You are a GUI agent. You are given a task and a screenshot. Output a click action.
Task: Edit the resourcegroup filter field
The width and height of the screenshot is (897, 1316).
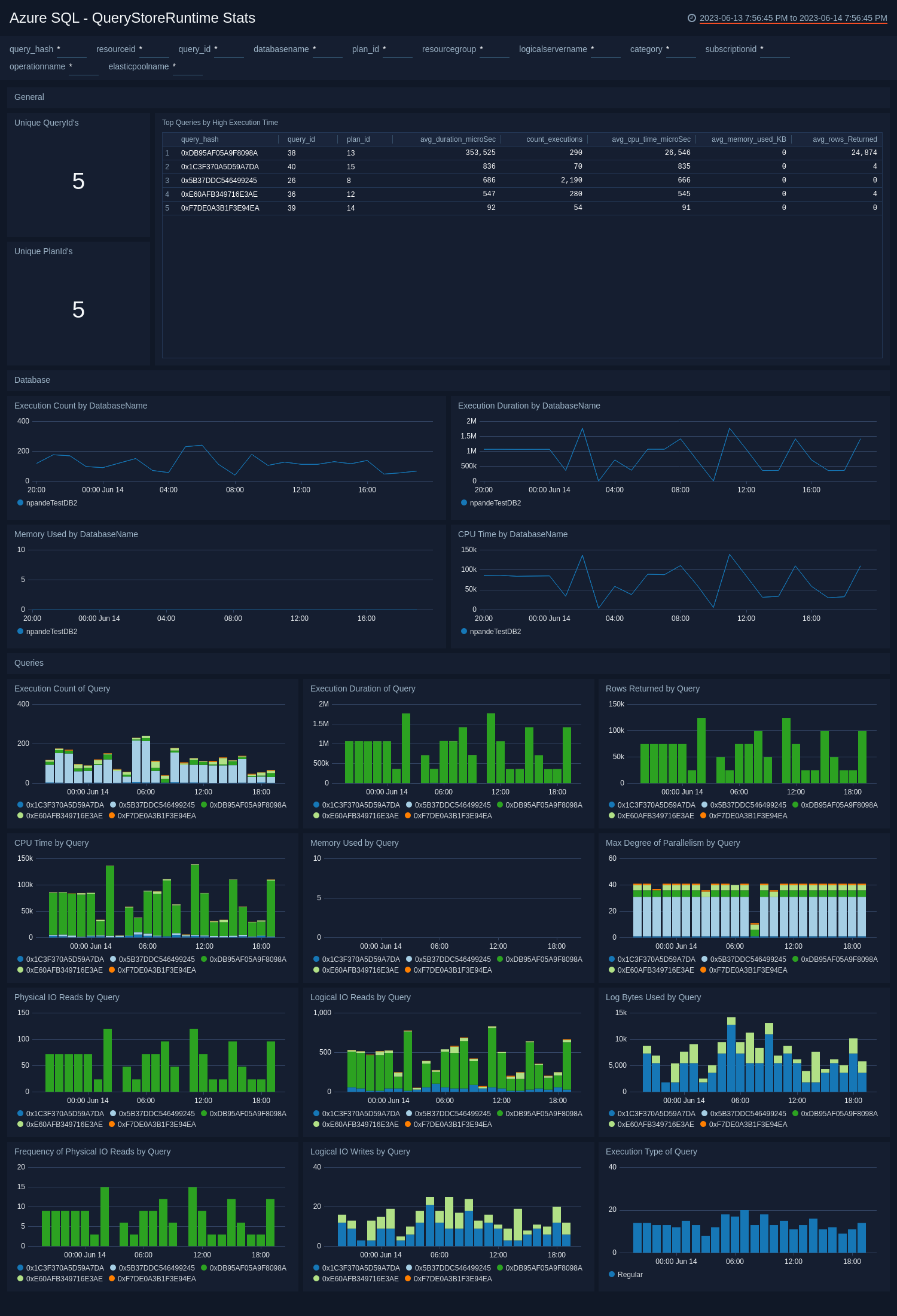tap(495, 50)
